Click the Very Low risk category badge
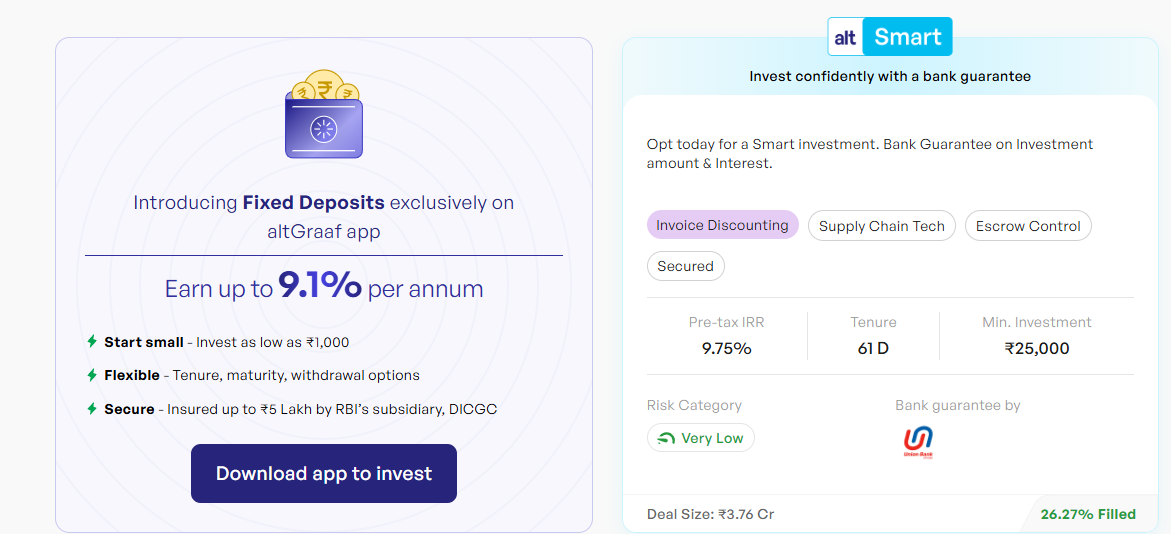1171x534 pixels. point(701,438)
